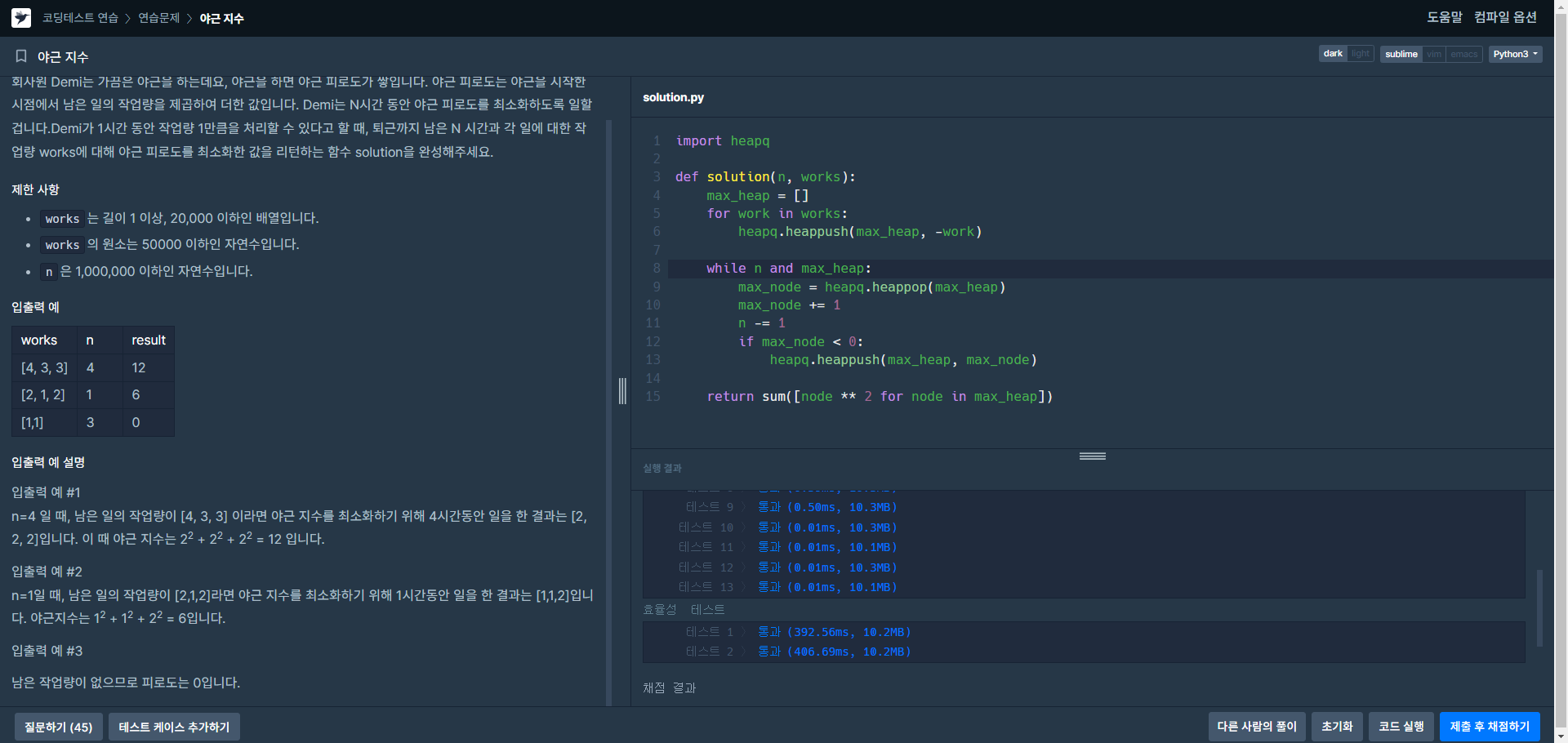Click the 테스트 13 result row
The width and height of the screenshot is (1568, 743).
[787, 587]
